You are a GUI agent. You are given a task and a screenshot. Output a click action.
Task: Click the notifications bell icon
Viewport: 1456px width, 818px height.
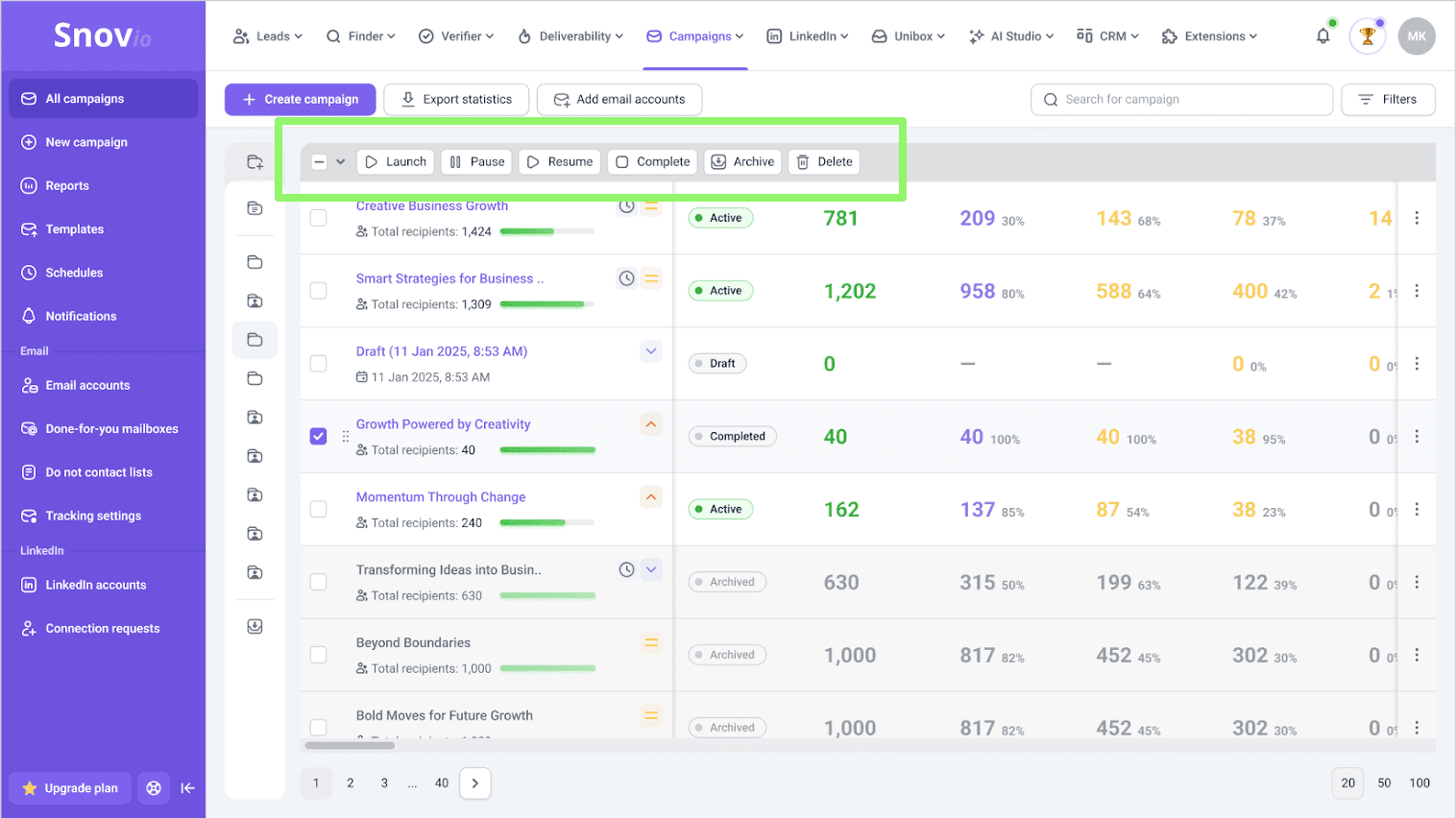(x=1323, y=36)
